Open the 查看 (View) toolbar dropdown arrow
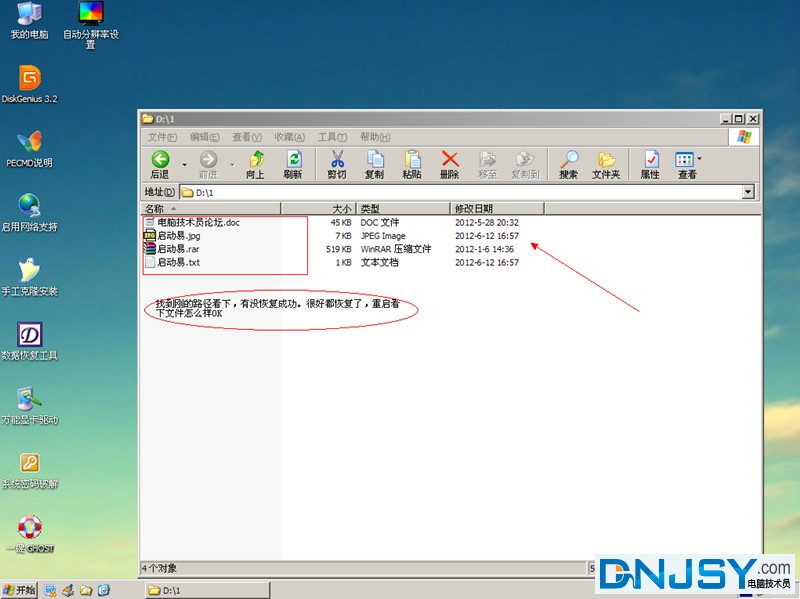 (x=699, y=159)
